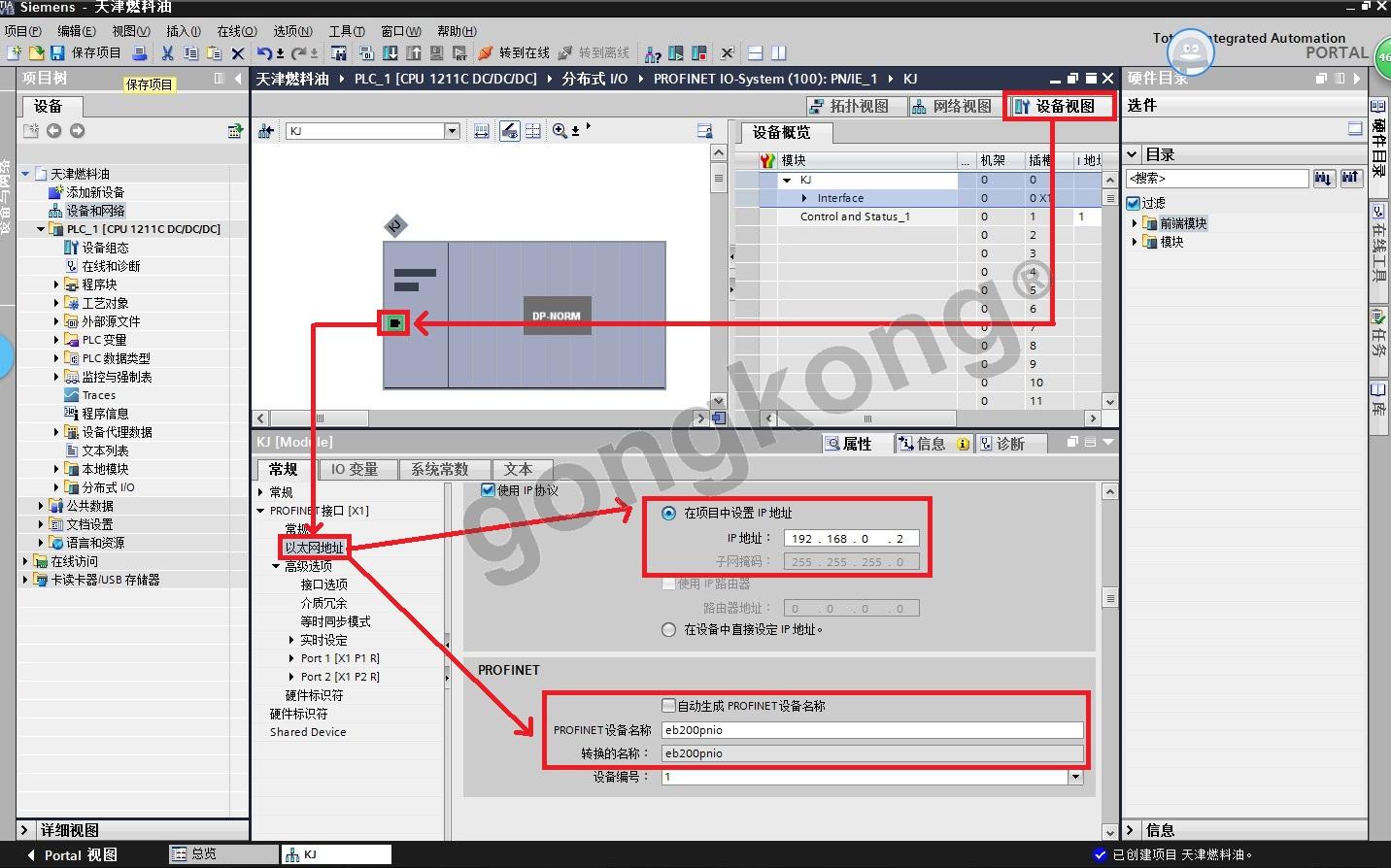Click the open project icon
The width and height of the screenshot is (1391, 868).
(36, 52)
